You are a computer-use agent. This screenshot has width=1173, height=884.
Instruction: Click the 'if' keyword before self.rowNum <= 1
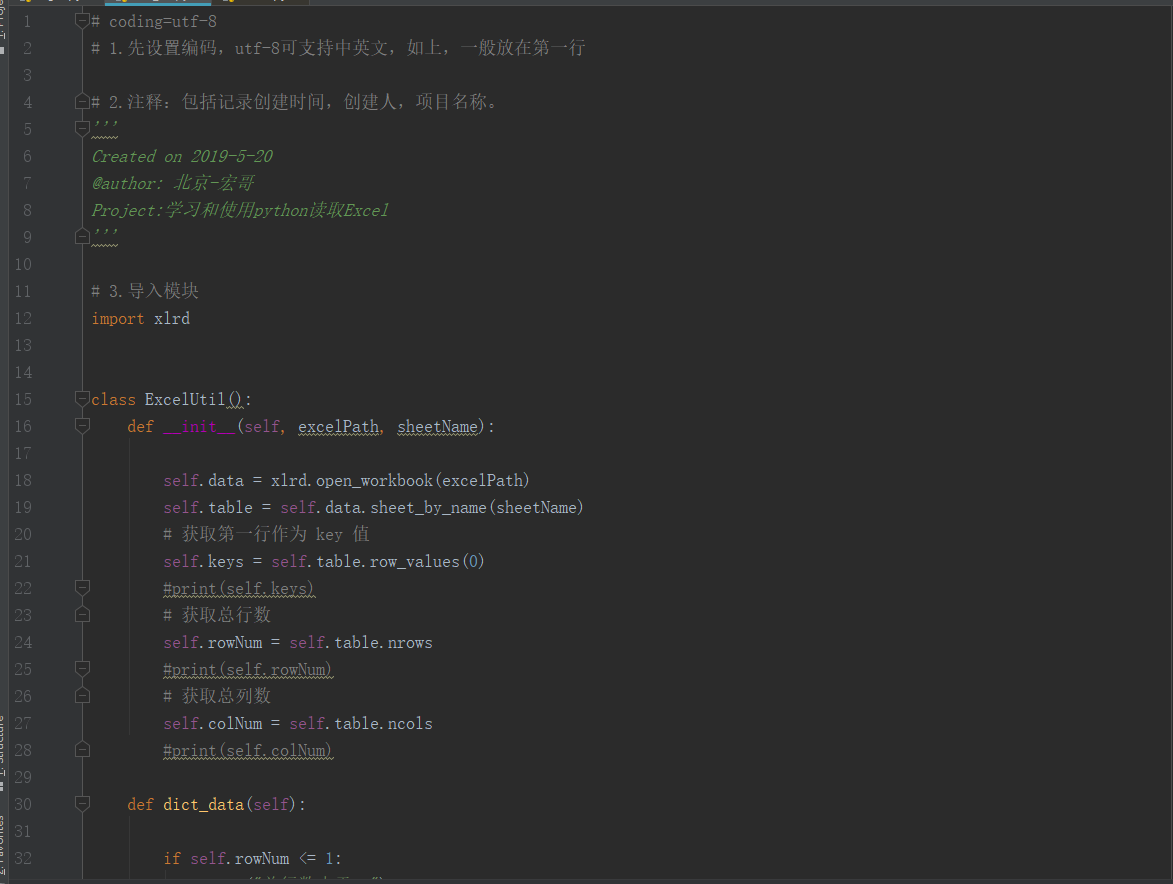172,859
